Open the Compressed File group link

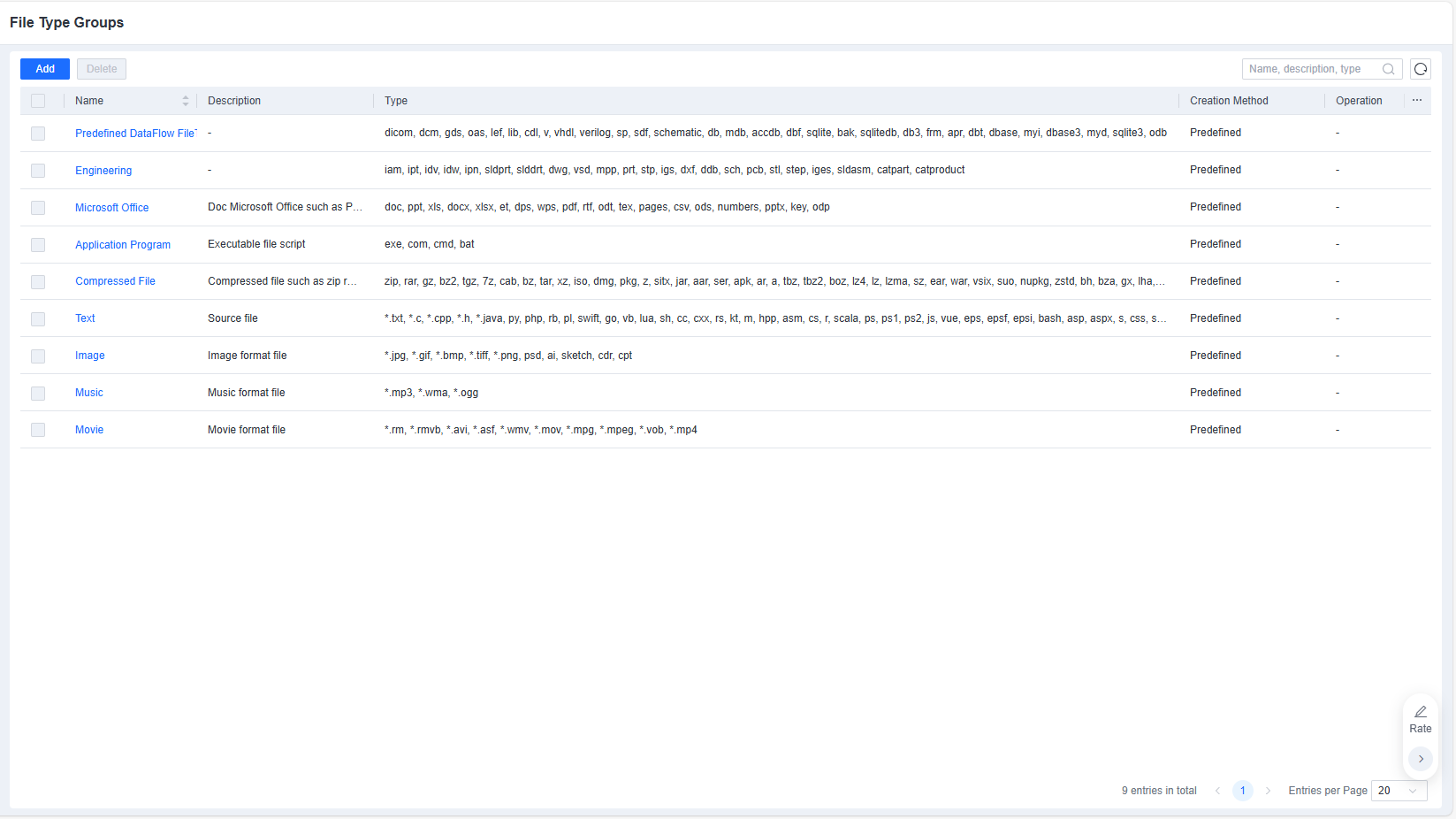pyautogui.click(x=115, y=281)
